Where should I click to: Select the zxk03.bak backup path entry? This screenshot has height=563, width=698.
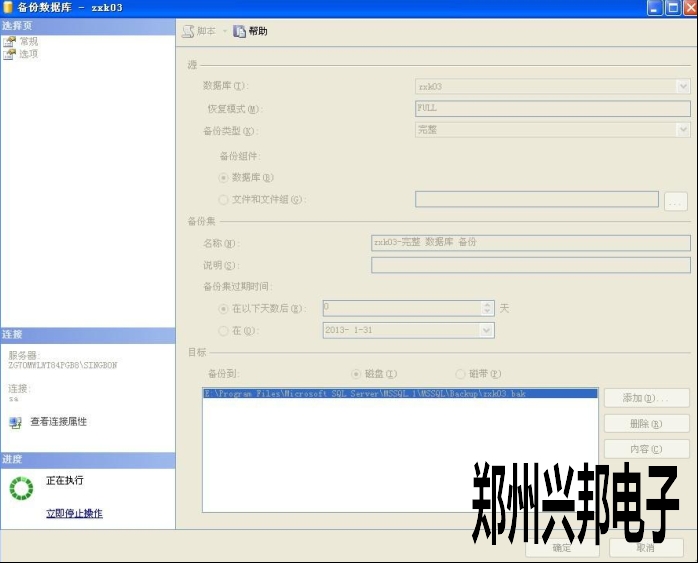tap(399, 395)
